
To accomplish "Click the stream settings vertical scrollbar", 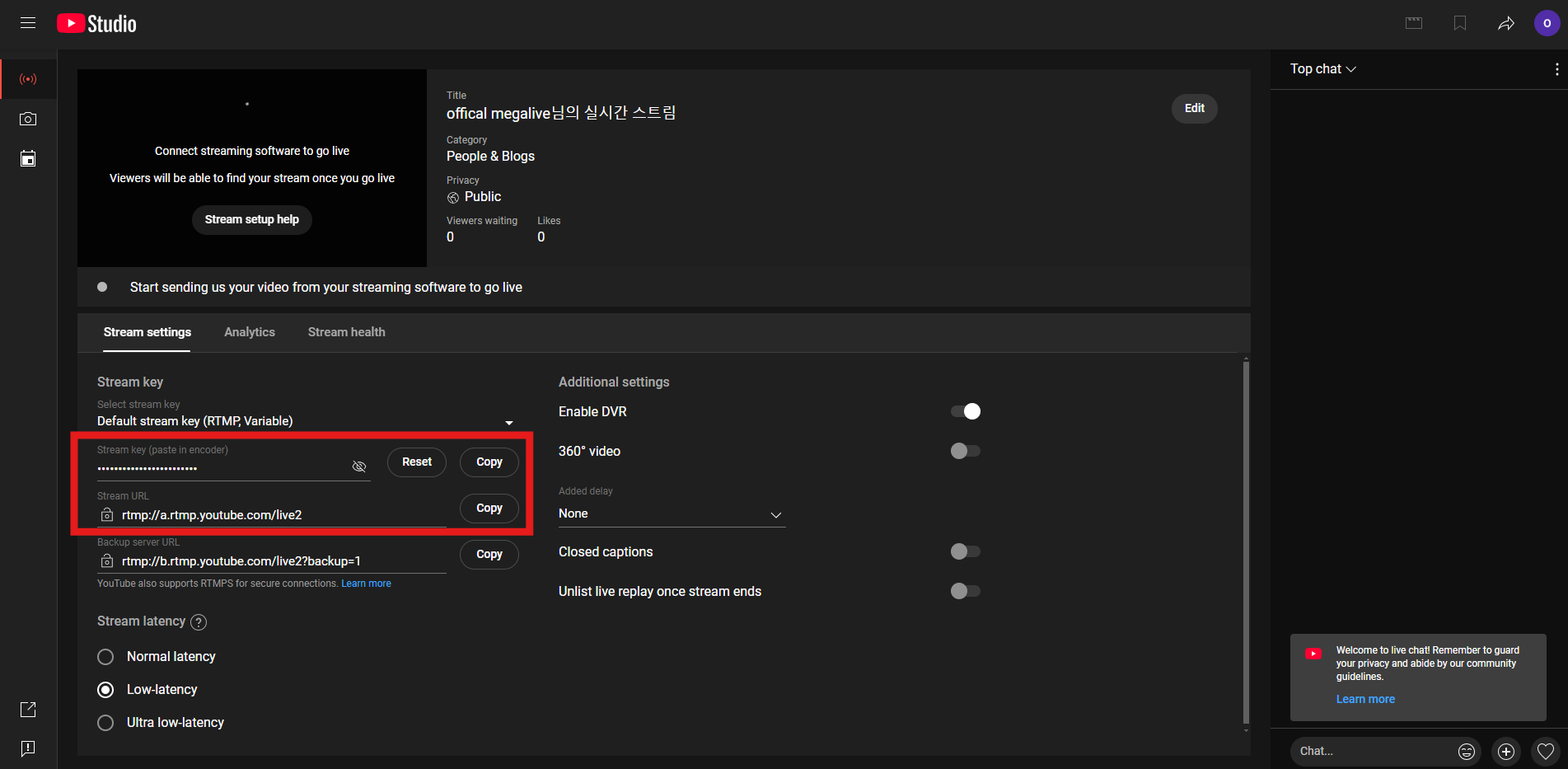I will click(x=1246, y=544).
